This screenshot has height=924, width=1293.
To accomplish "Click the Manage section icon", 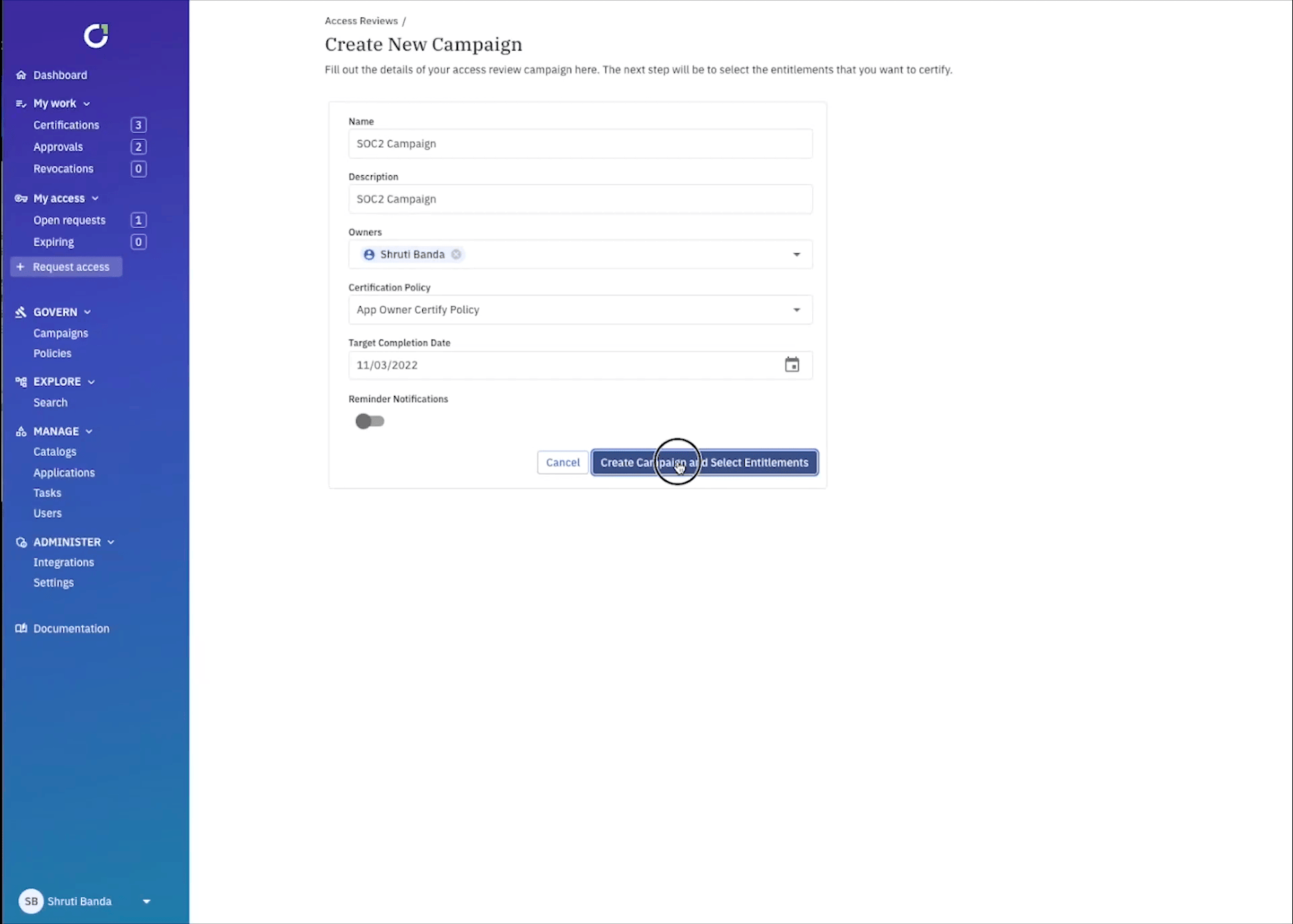I will [x=21, y=430].
